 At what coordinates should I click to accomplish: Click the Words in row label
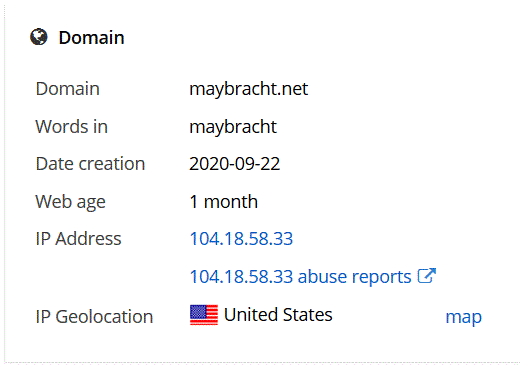[x=71, y=127]
